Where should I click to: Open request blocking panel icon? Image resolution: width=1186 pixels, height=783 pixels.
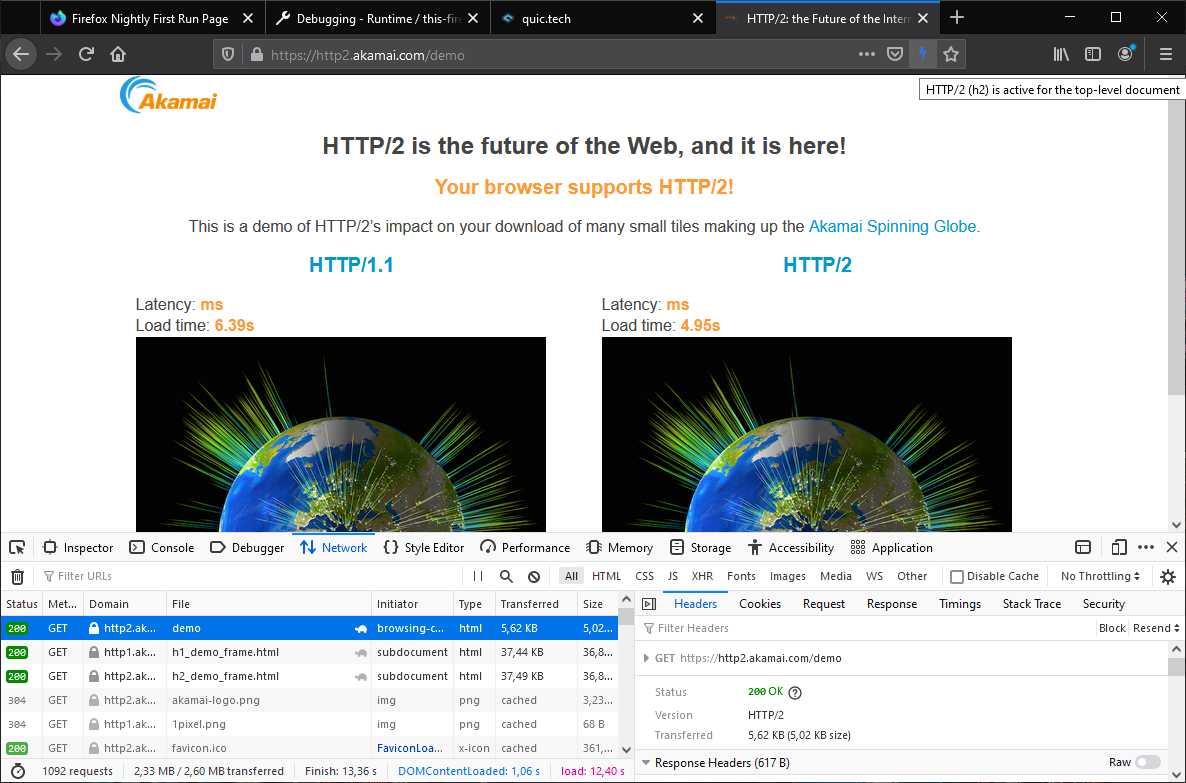click(534, 576)
